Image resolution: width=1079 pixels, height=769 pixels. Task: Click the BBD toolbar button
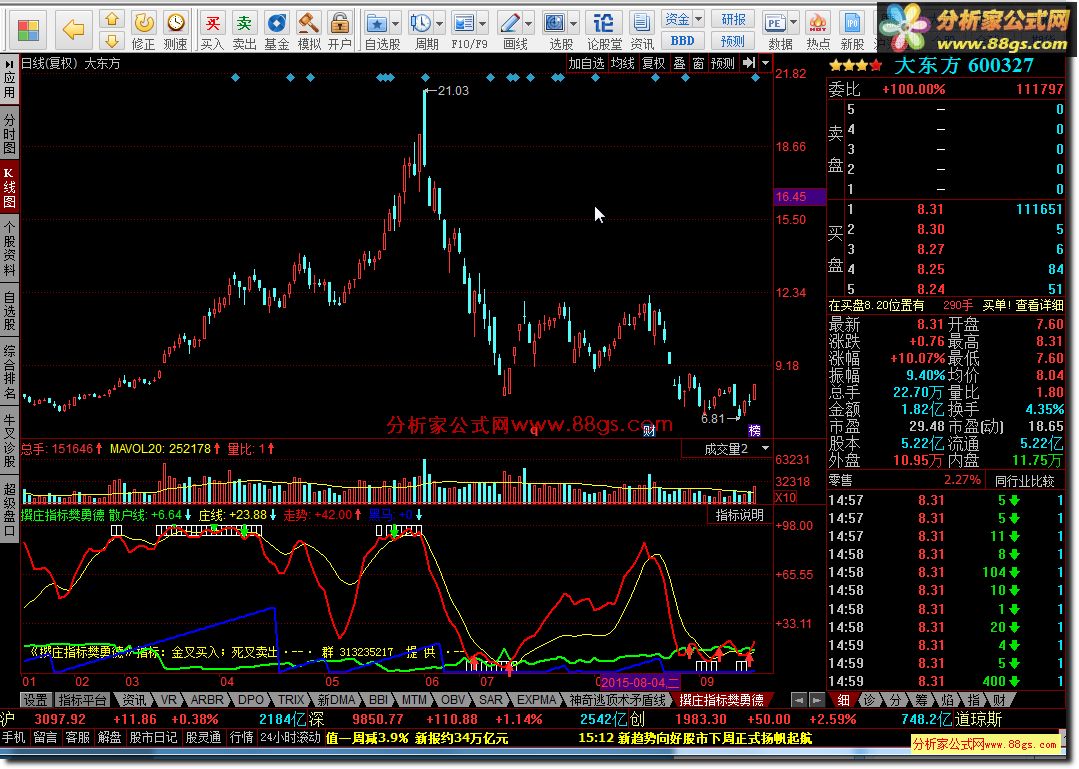tap(682, 41)
